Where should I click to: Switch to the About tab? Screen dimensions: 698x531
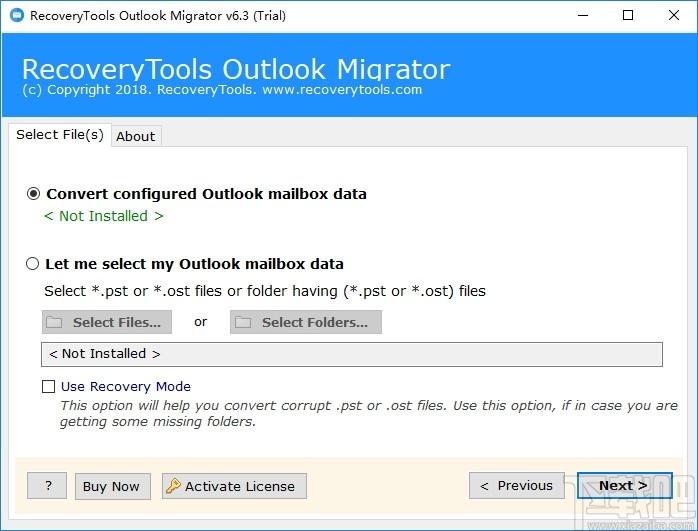(136, 136)
